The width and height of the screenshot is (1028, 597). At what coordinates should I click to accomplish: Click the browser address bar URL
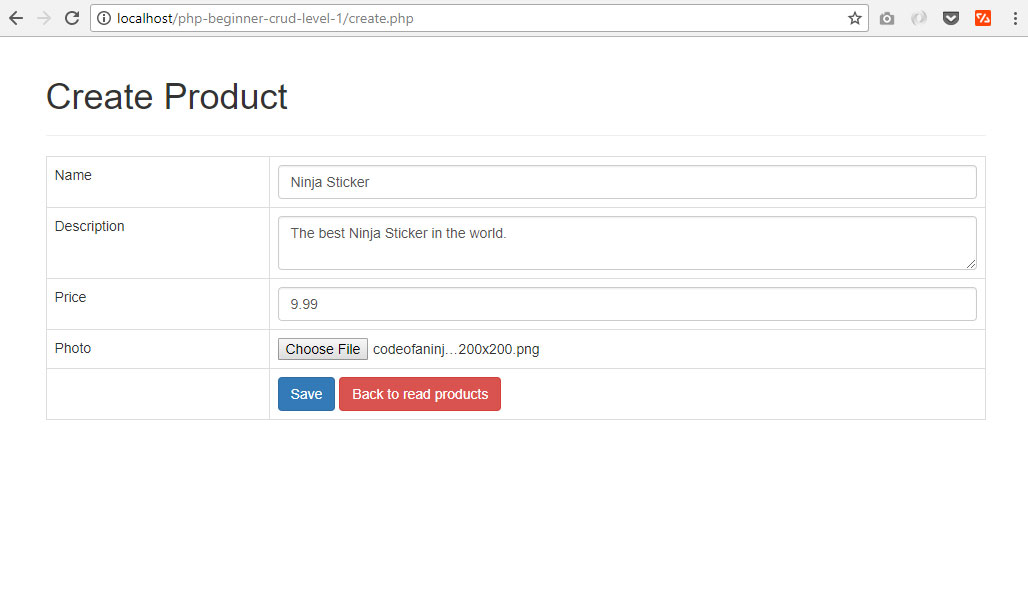[x=300, y=17]
